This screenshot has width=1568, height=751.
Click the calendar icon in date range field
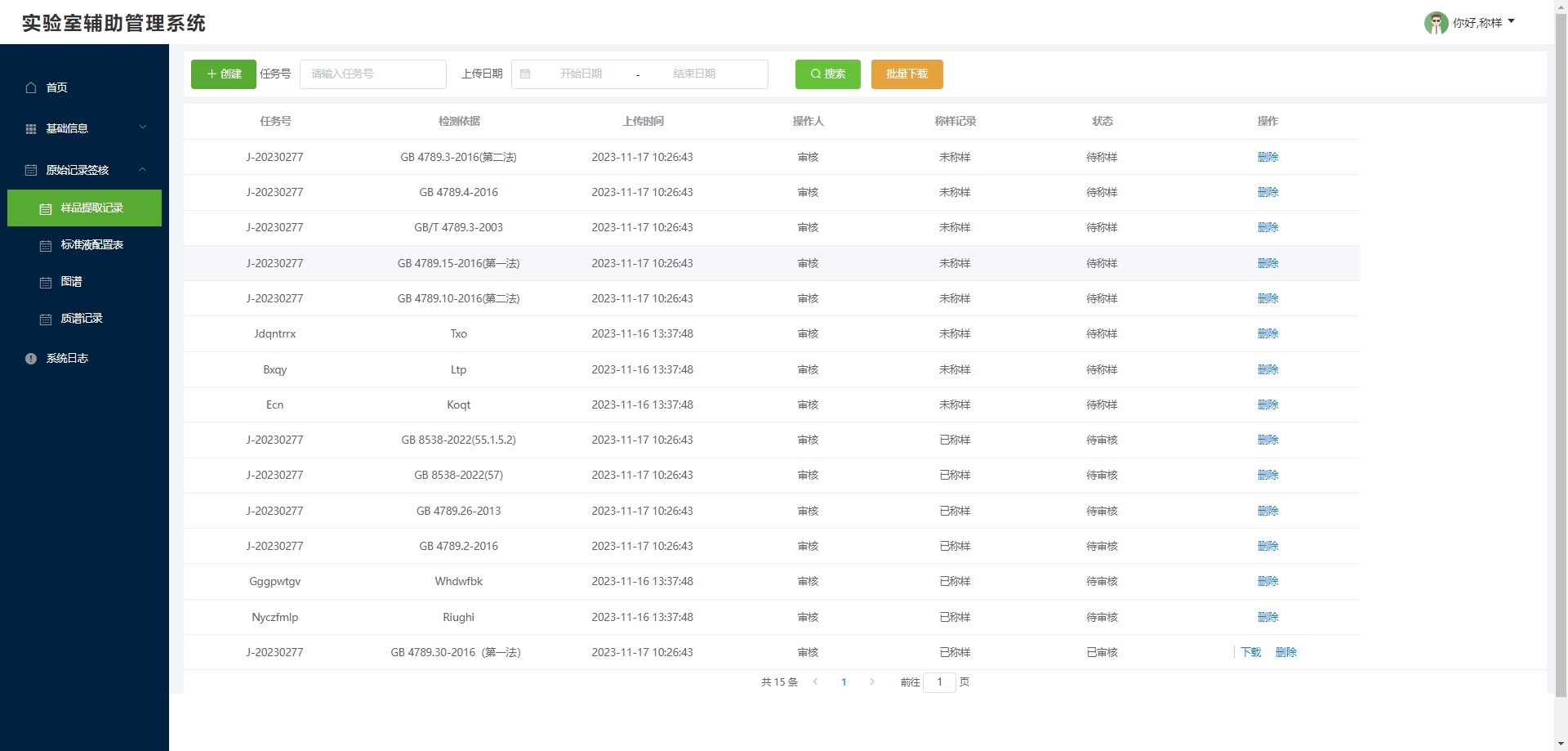coord(525,74)
